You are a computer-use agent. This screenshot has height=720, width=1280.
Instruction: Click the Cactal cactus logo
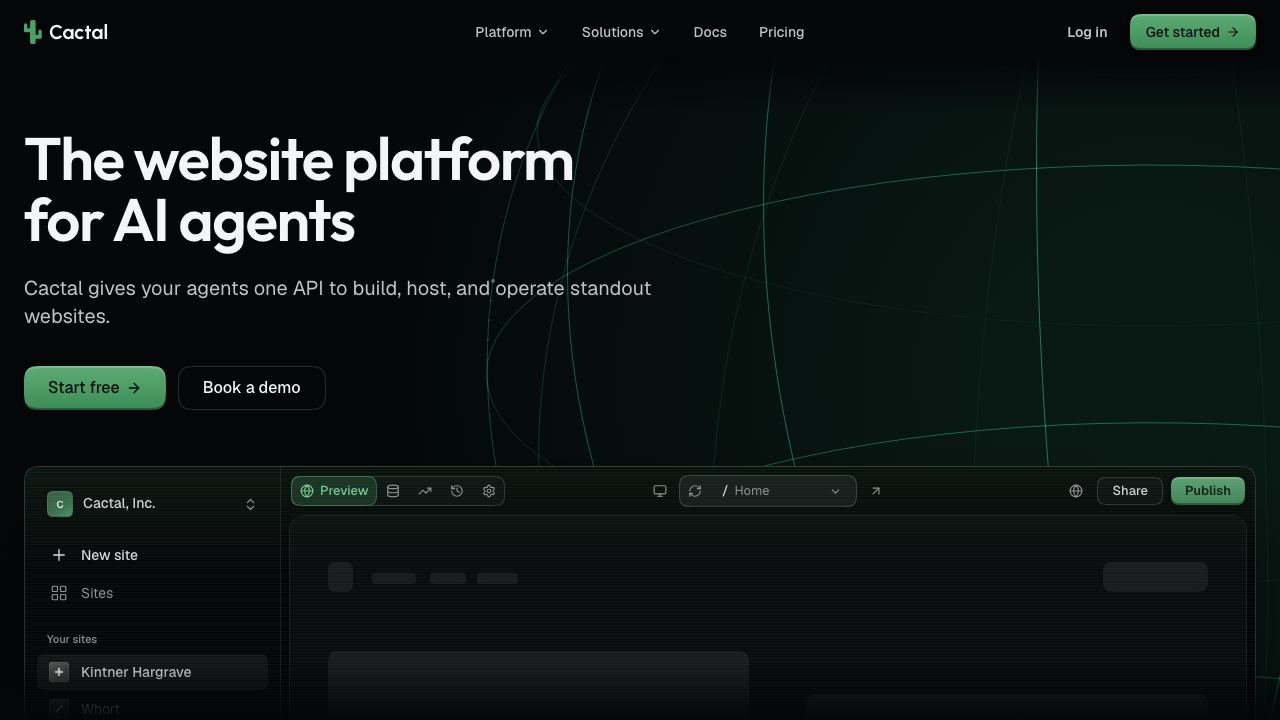[33, 32]
